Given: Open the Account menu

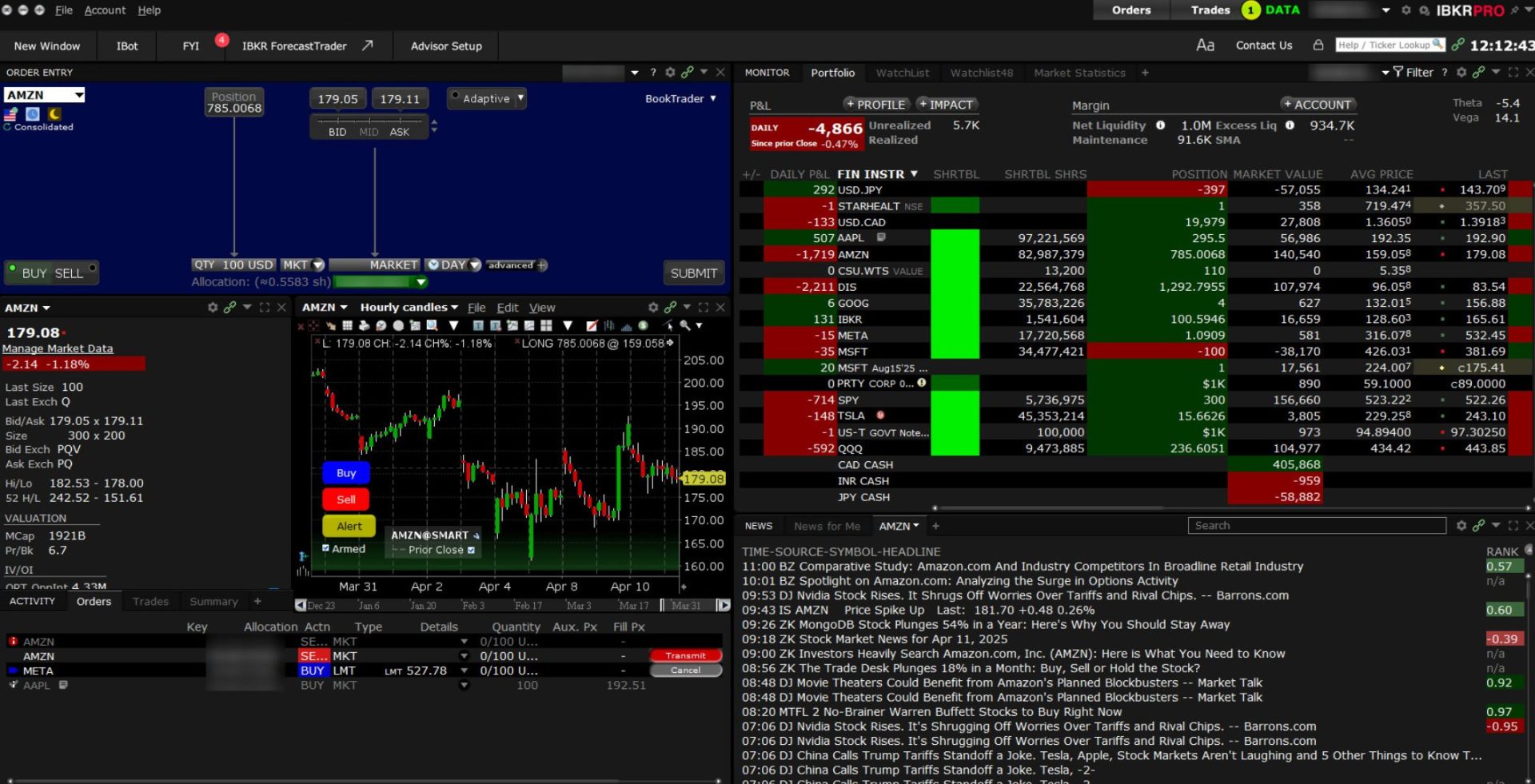Looking at the screenshot, I should click(105, 10).
